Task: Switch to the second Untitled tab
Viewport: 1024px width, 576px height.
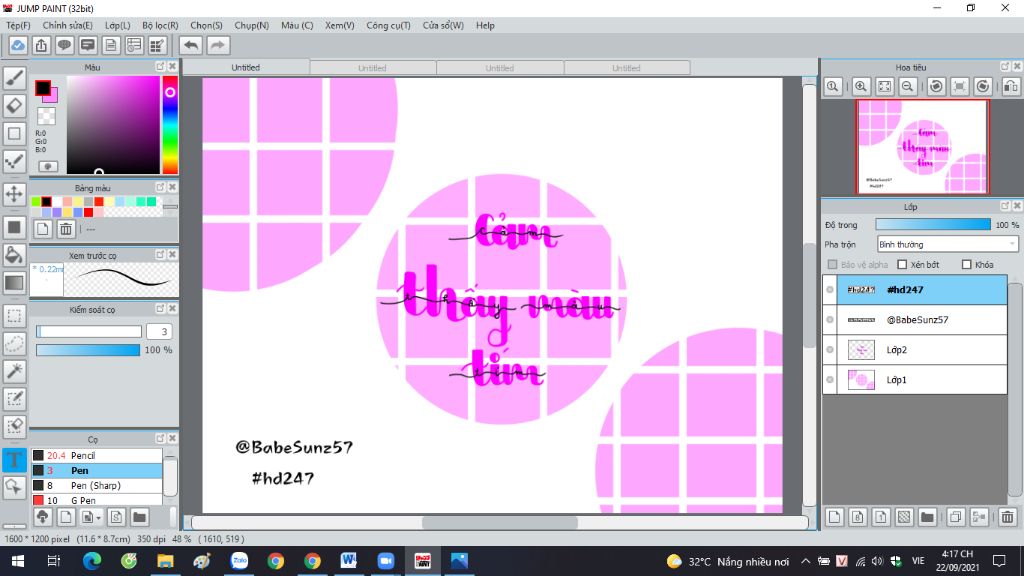Action: pos(372,68)
